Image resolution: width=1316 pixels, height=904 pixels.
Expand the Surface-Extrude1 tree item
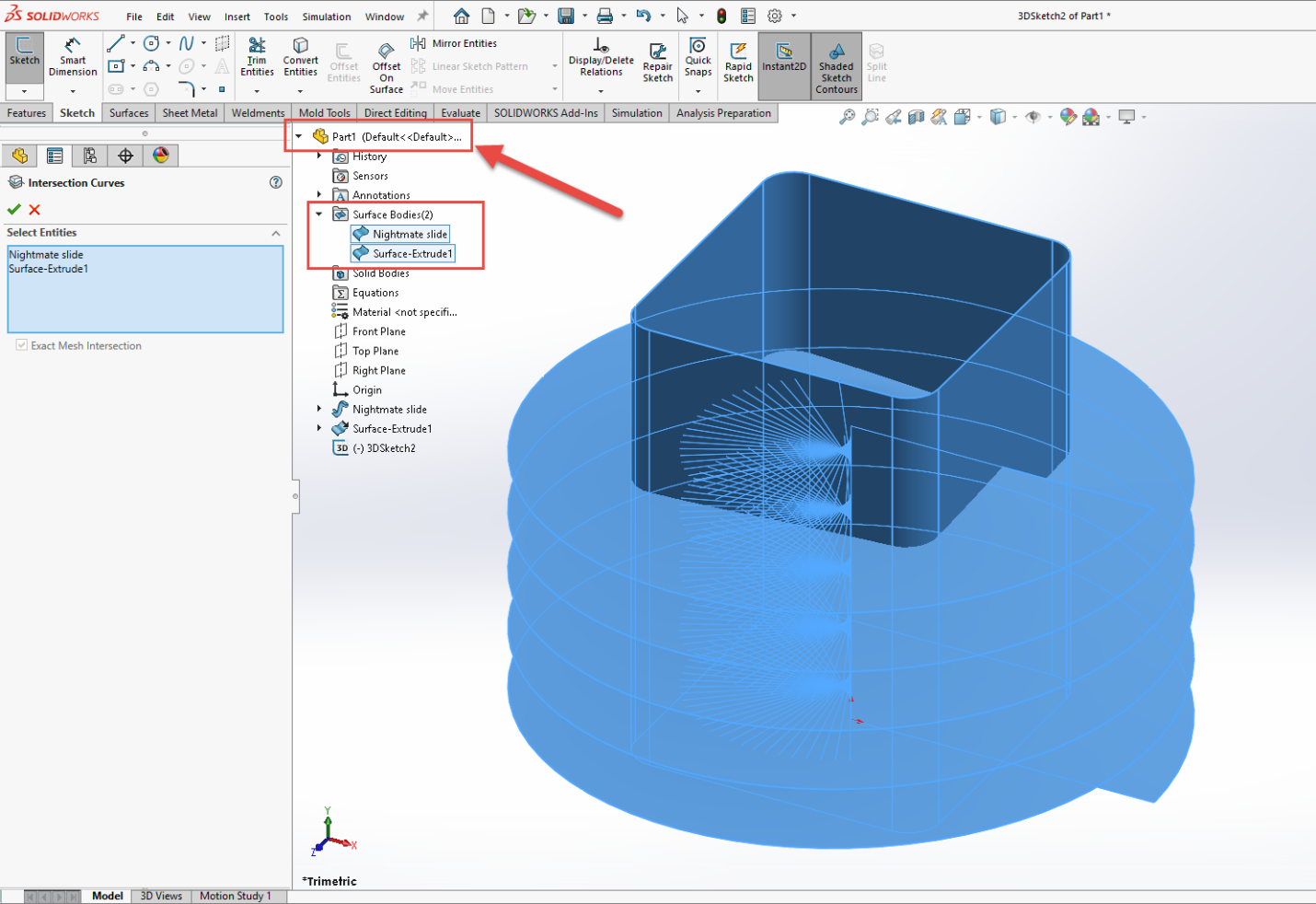[318, 428]
